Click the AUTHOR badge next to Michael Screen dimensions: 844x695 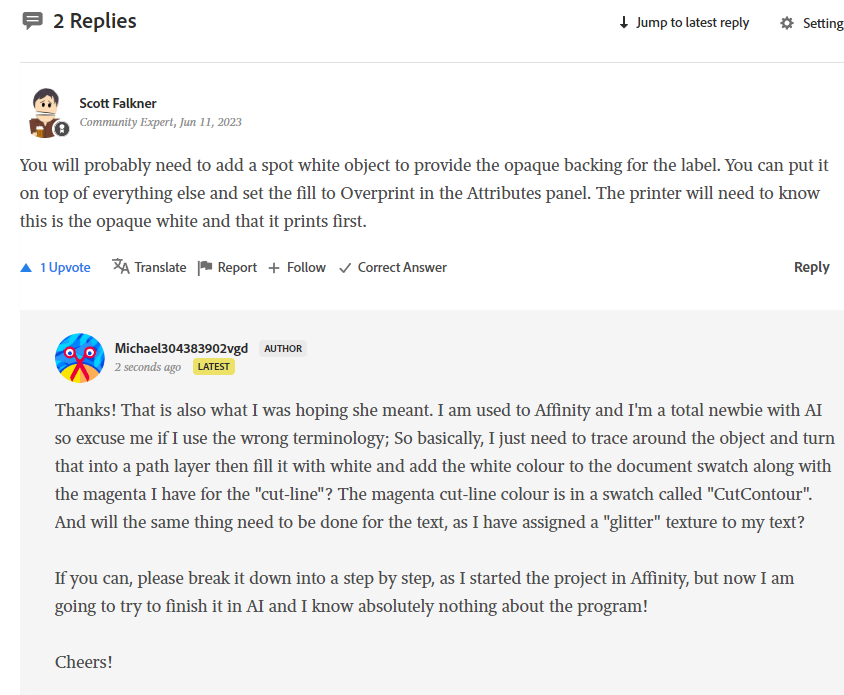point(283,349)
